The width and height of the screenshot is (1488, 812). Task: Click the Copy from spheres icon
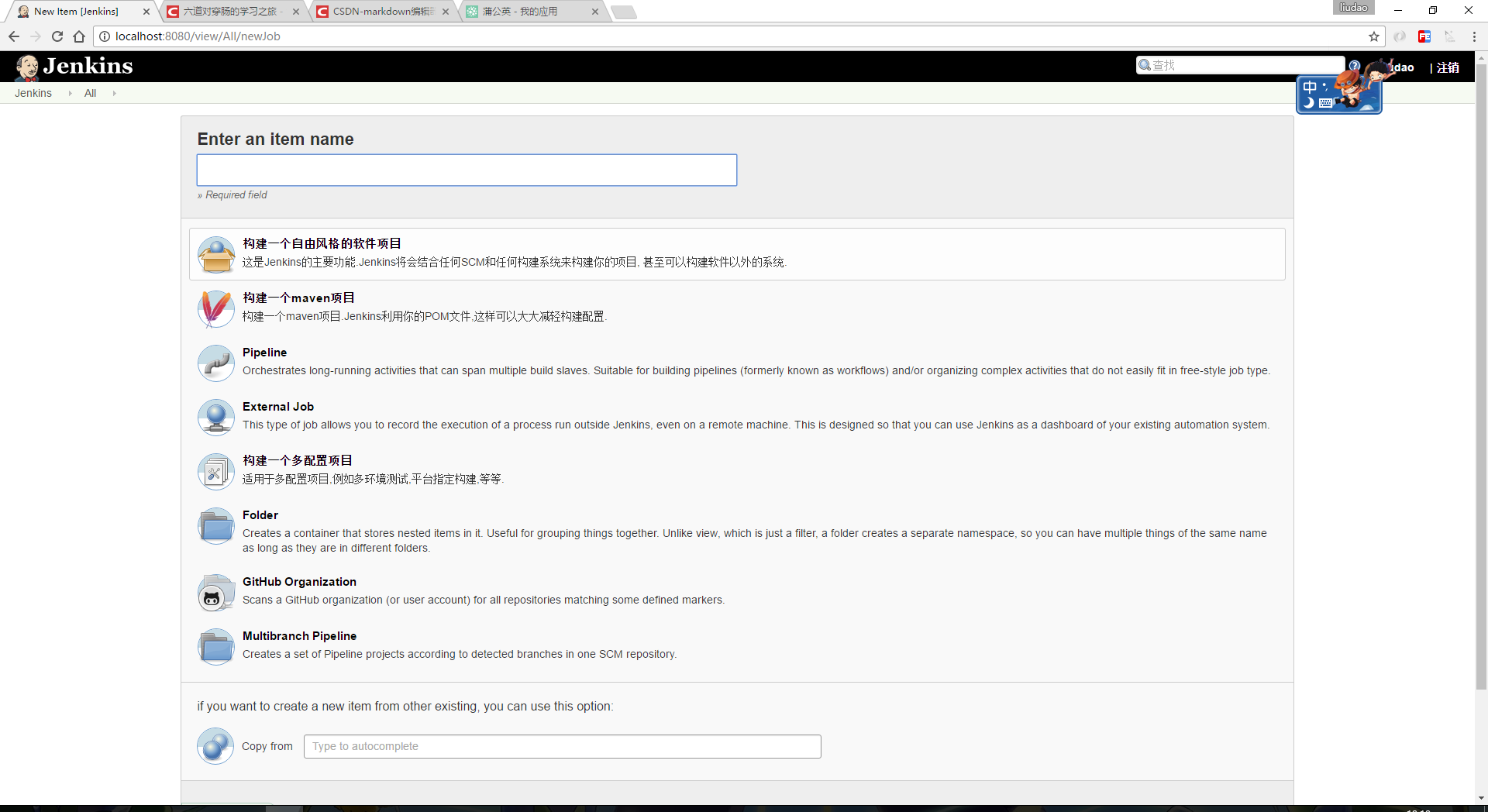tap(215, 746)
